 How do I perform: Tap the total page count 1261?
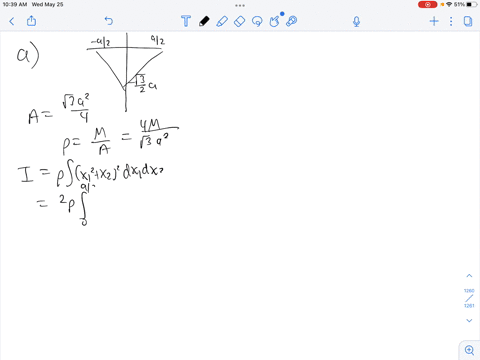[469, 306]
